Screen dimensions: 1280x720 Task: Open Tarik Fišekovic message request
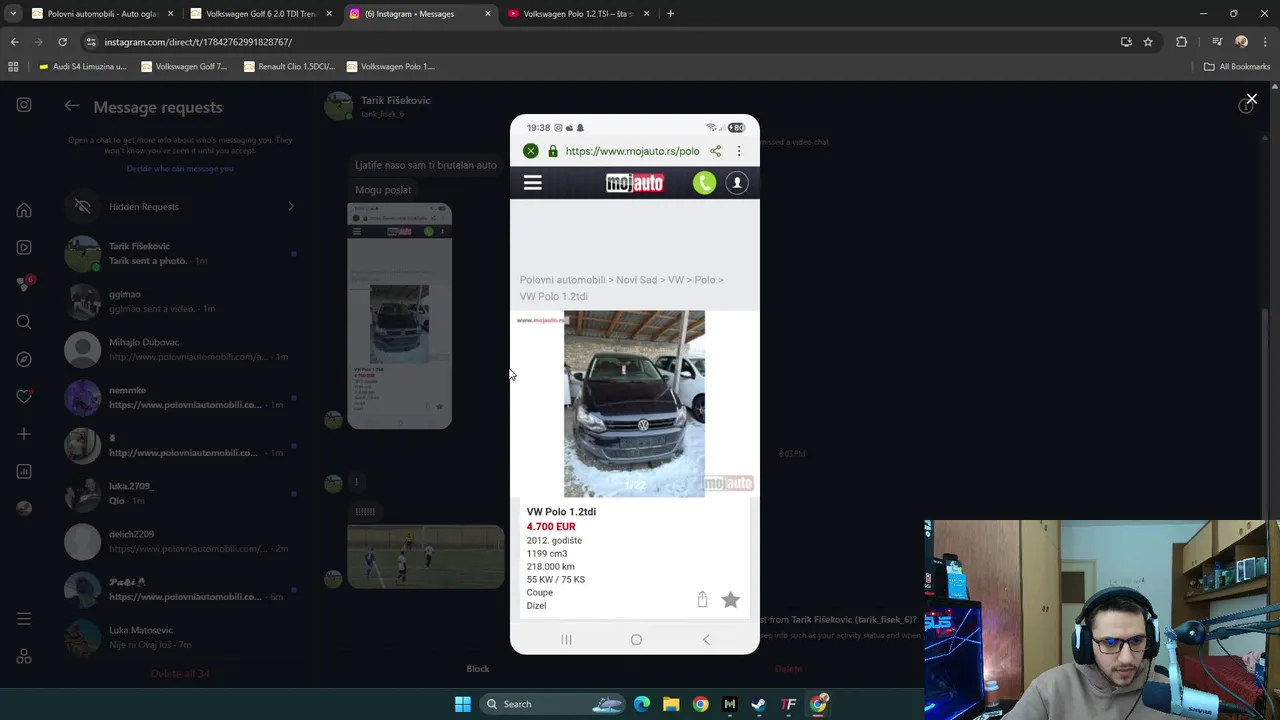click(180, 253)
